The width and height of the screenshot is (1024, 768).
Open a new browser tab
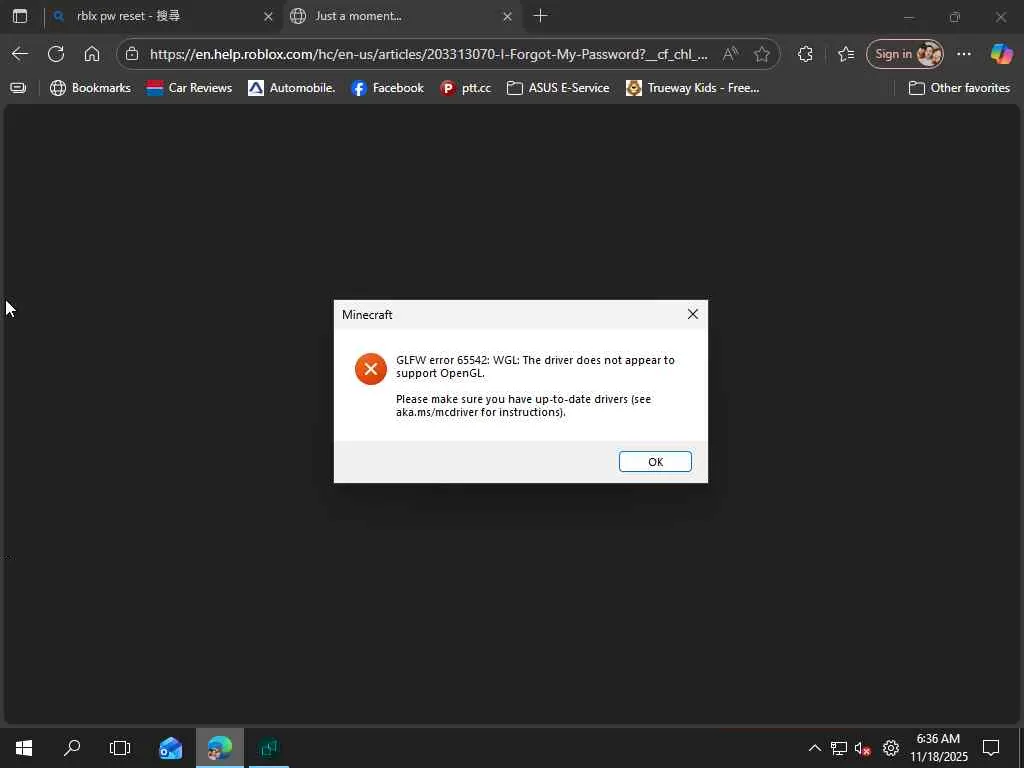pyautogui.click(x=540, y=16)
